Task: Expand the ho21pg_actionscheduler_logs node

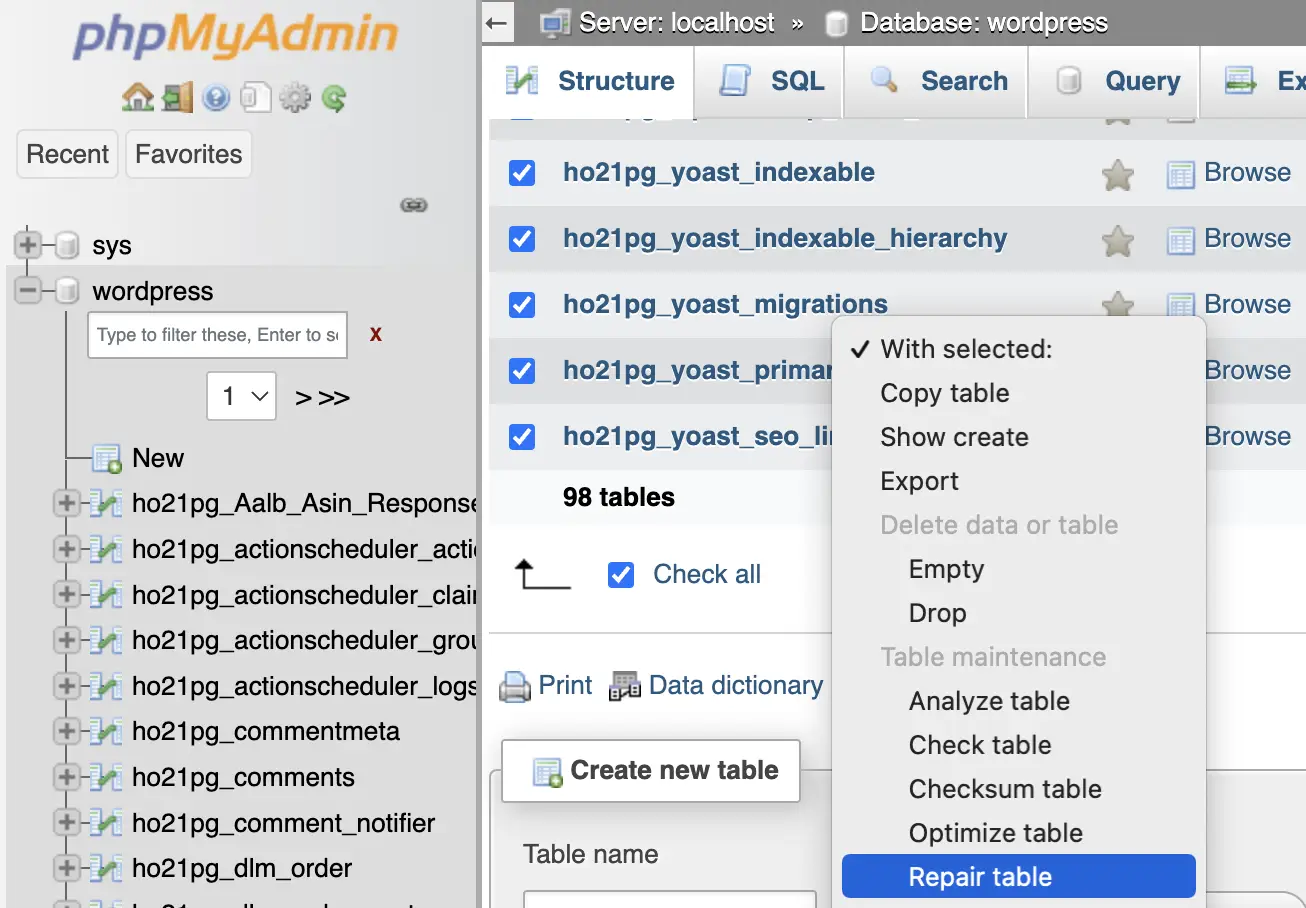Action: (66, 686)
